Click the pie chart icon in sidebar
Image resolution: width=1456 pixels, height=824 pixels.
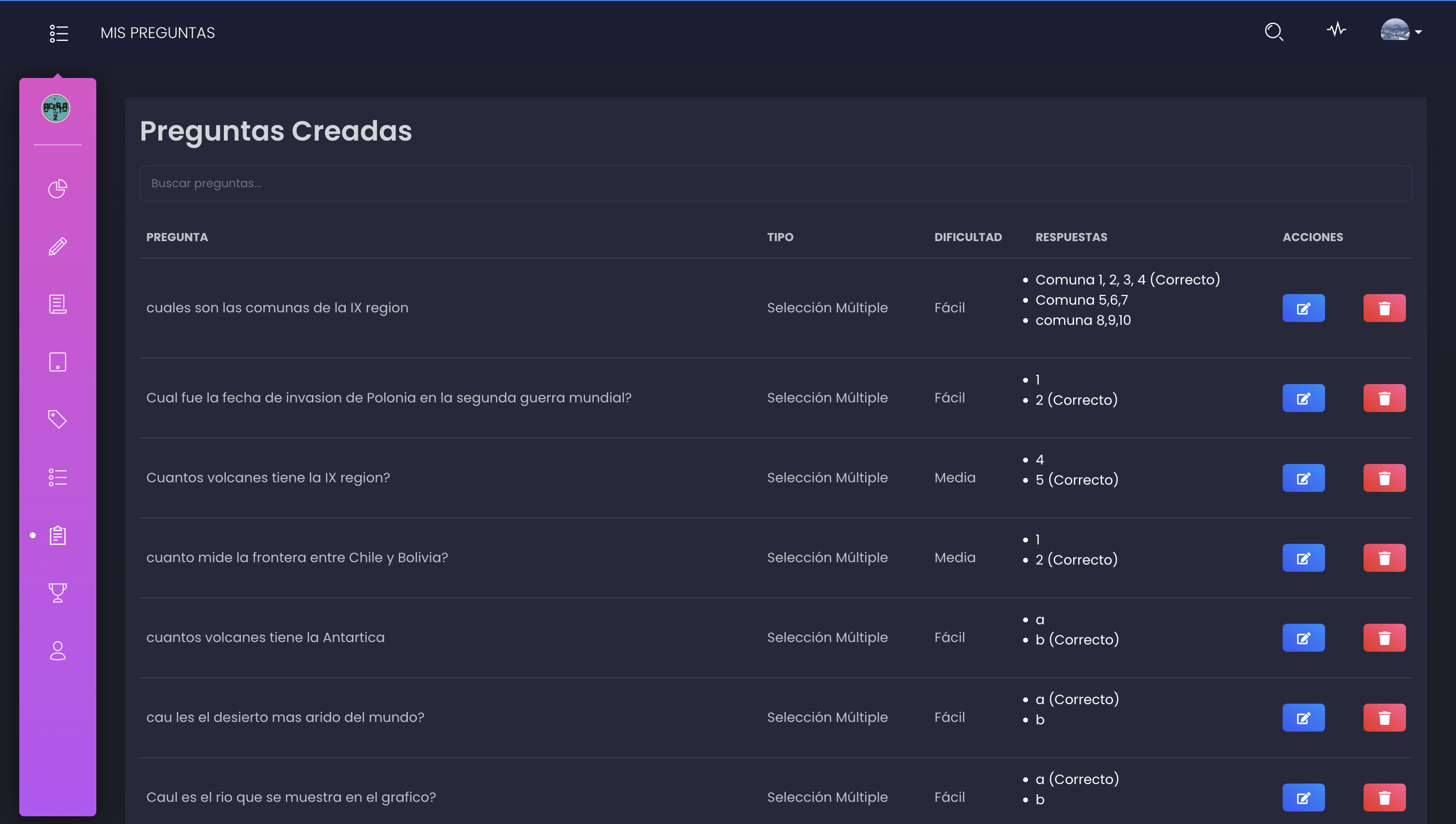(x=57, y=188)
